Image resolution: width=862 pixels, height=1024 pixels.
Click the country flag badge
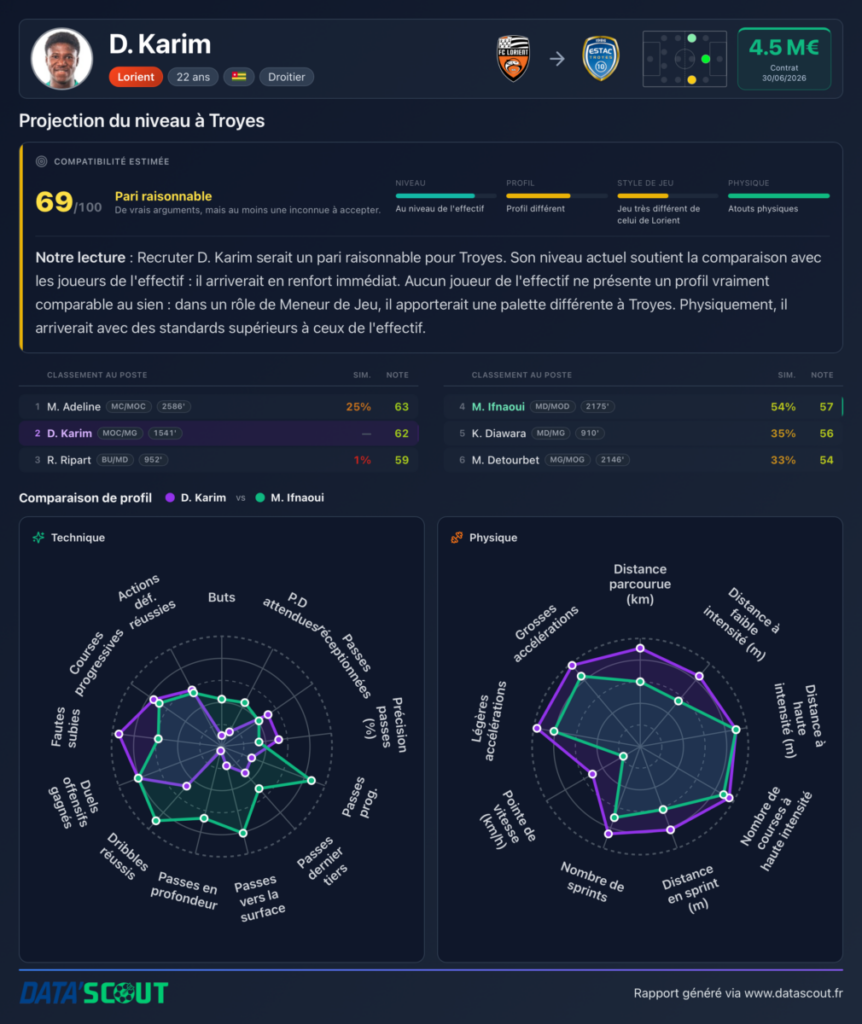tap(238, 77)
